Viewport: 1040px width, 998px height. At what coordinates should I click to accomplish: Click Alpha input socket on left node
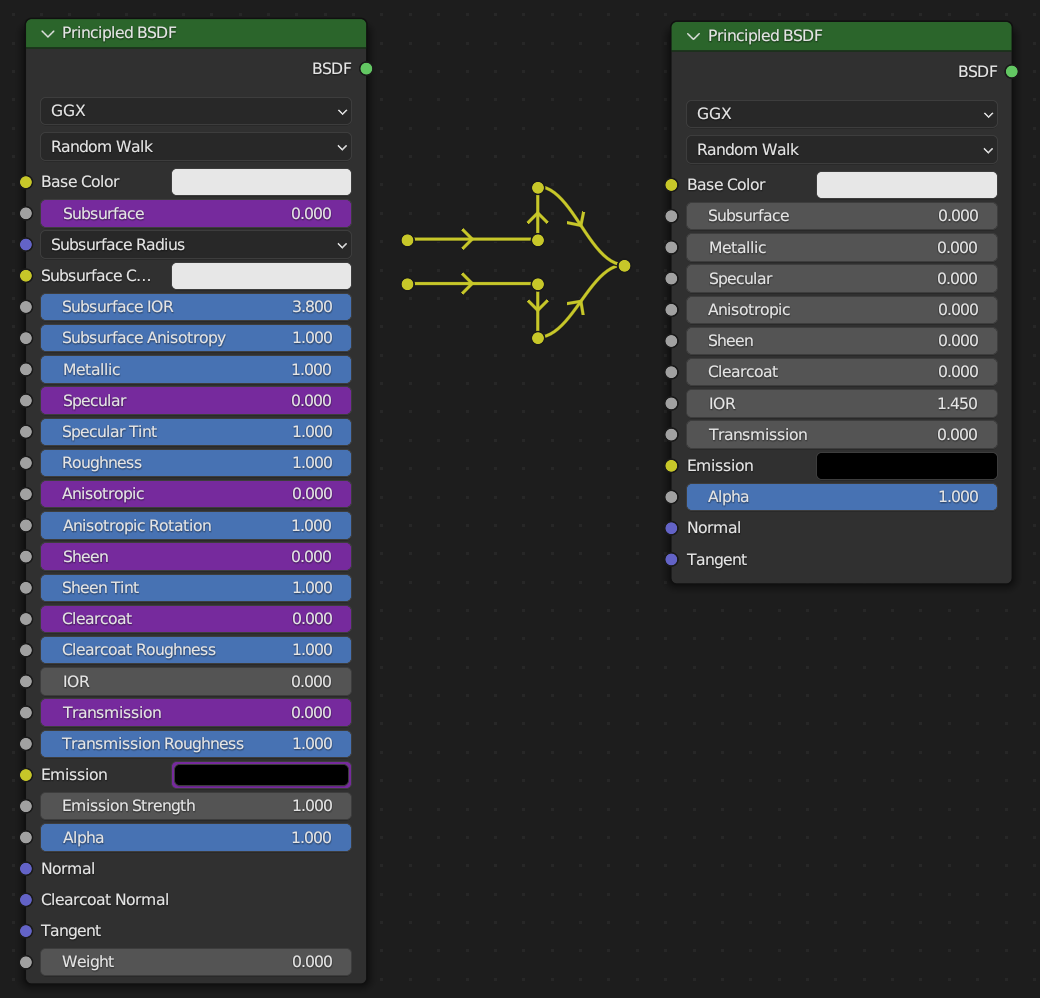coord(26,838)
